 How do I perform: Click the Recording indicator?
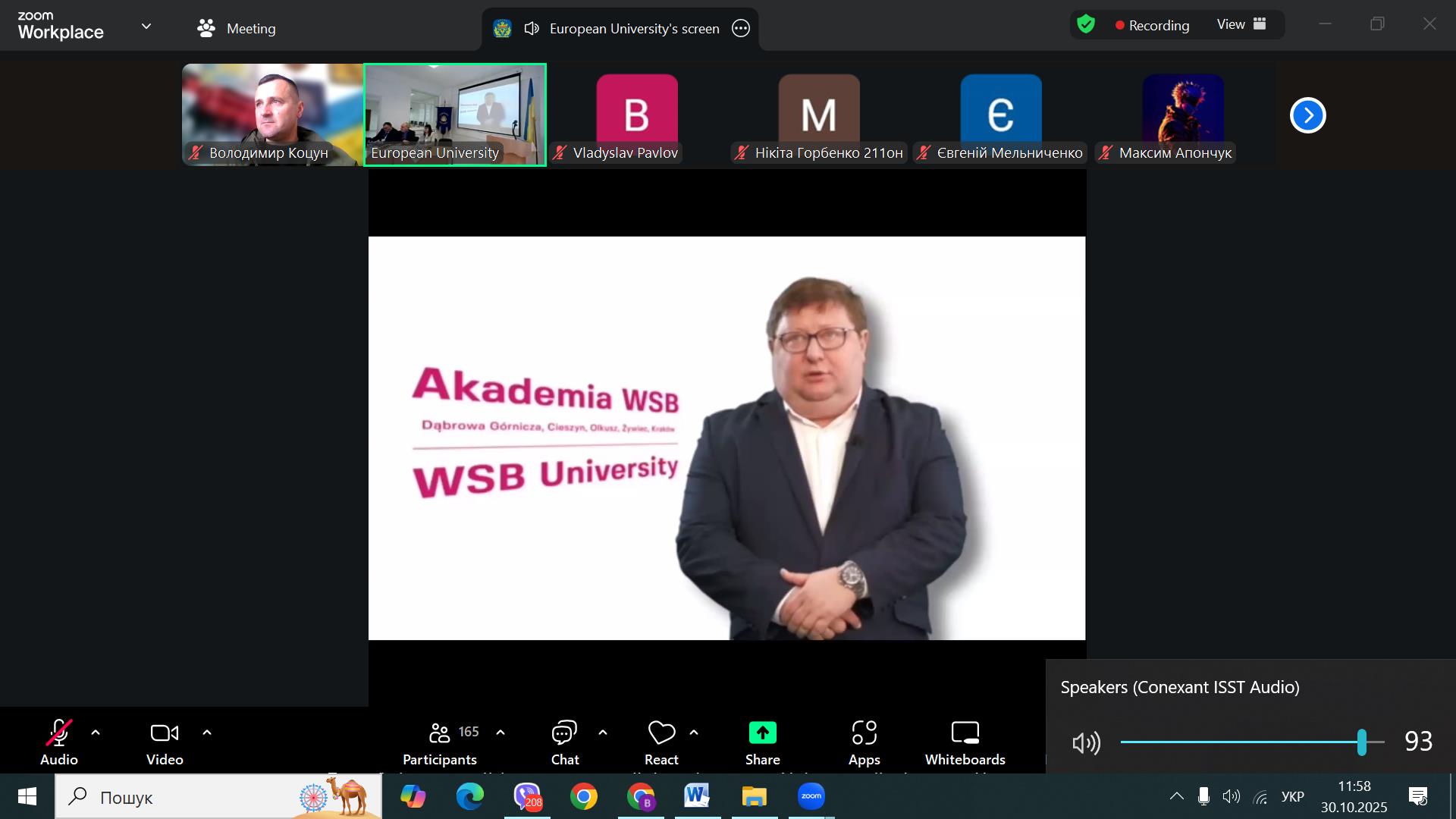coord(1152,26)
